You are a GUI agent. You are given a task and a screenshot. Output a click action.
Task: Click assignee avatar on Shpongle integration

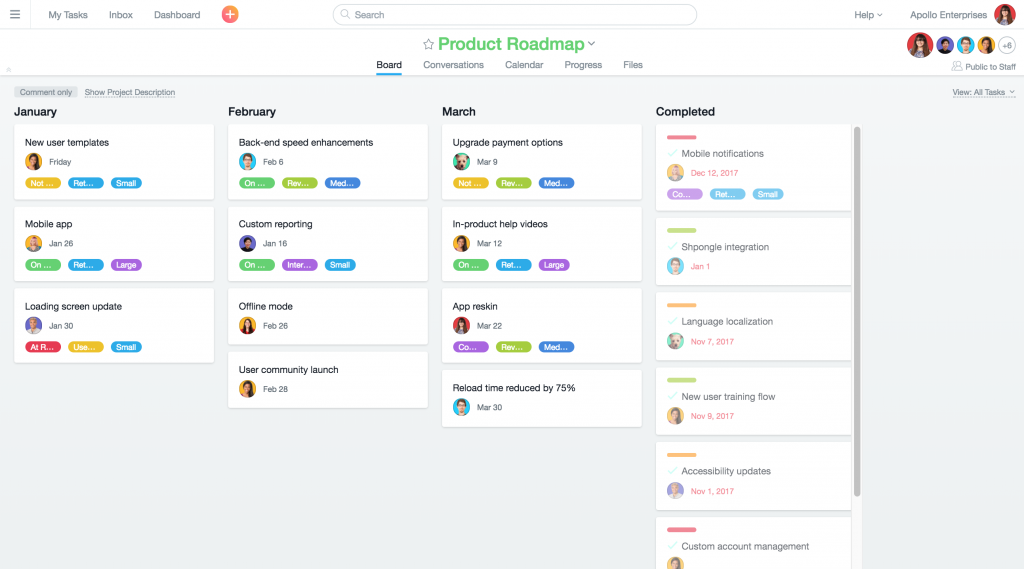coord(675,266)
